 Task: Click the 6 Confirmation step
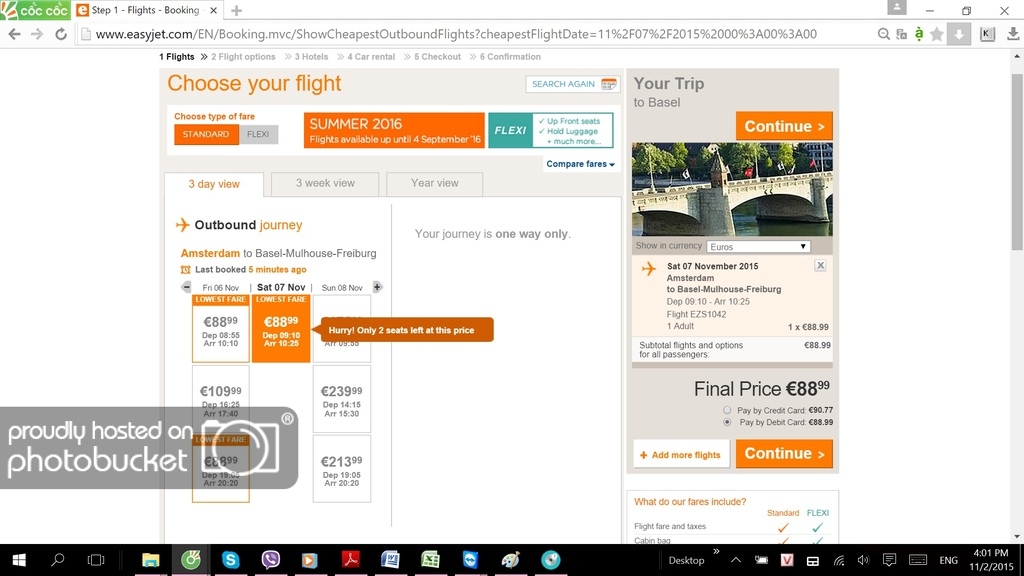[x=510, y=57]
